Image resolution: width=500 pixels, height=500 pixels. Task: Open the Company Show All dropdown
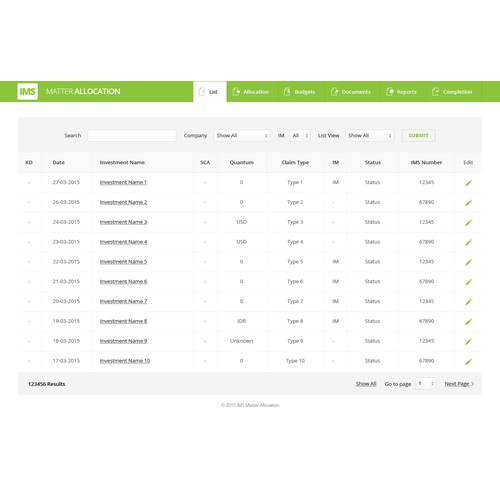pyautogui.click(x=242, y=136)
